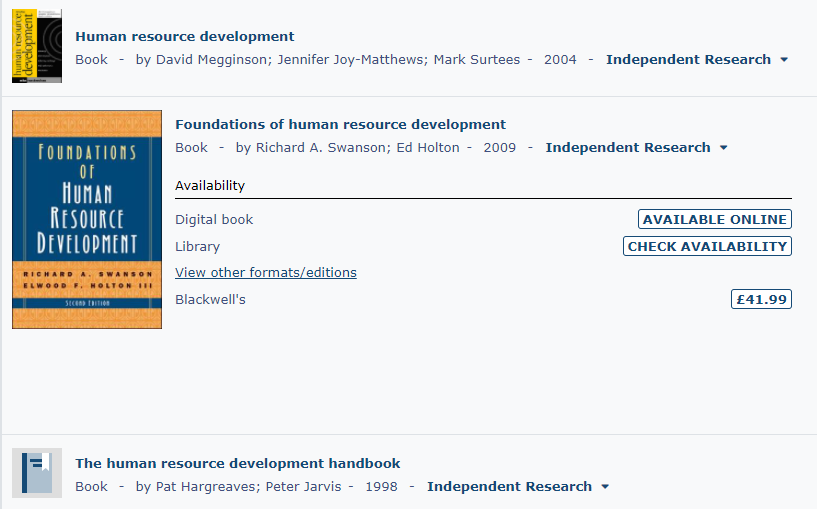
Task: Click the Blackwell's retailer label
Action: [x=210, y=300]
